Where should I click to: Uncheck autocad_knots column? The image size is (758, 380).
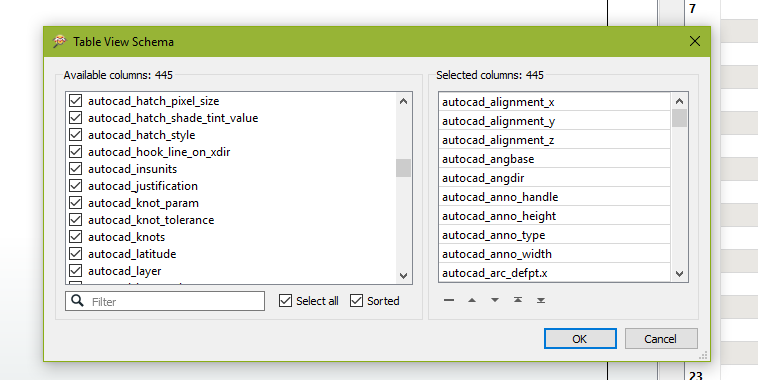(75, 236)
